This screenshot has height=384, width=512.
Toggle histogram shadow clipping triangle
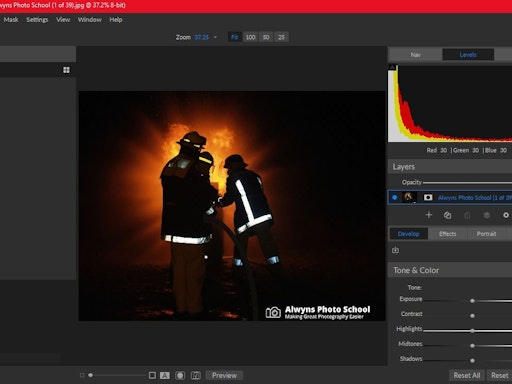point(392,67)
